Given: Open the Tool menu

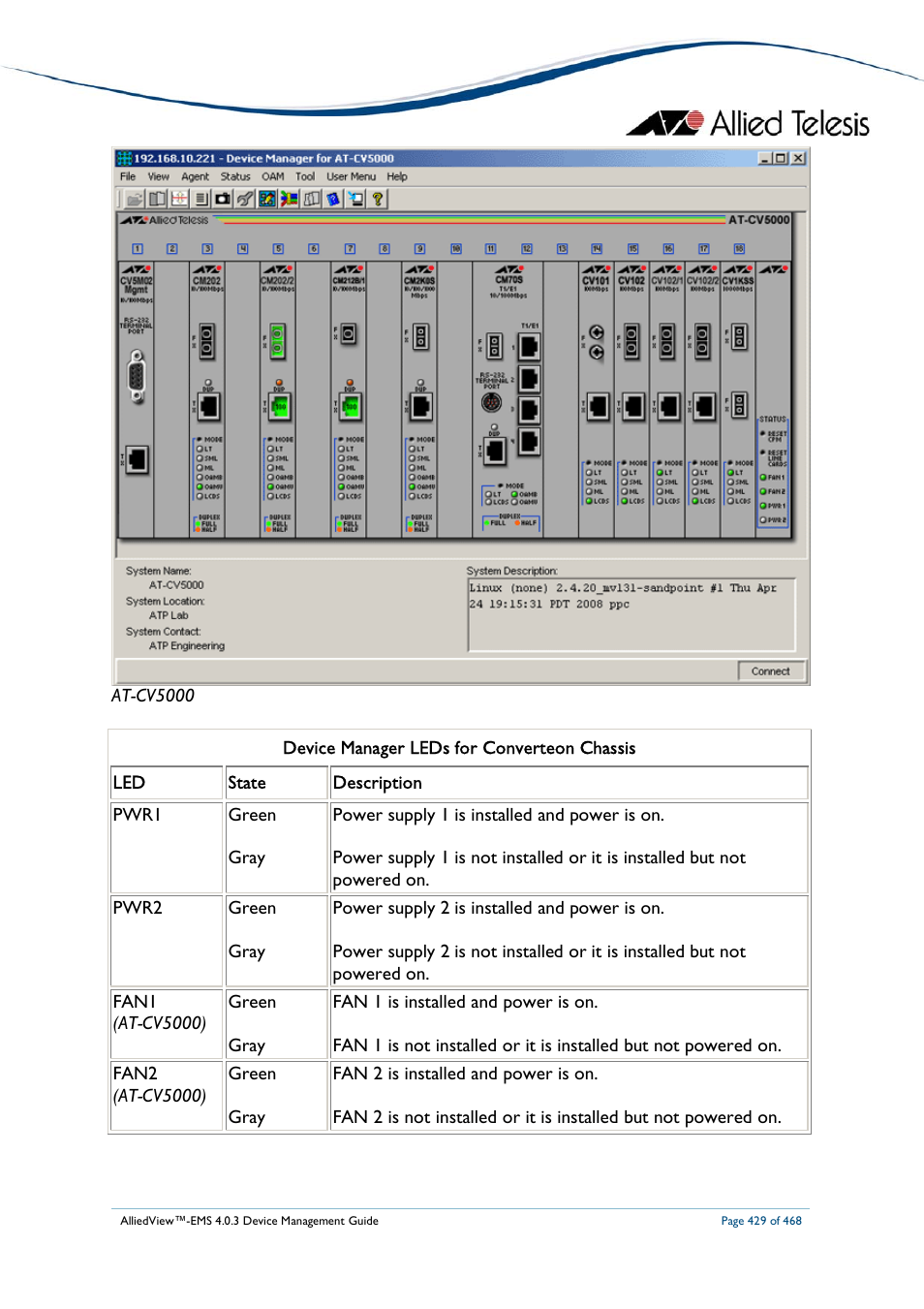Looking at the screenshot, I should (x=305, y=177).
